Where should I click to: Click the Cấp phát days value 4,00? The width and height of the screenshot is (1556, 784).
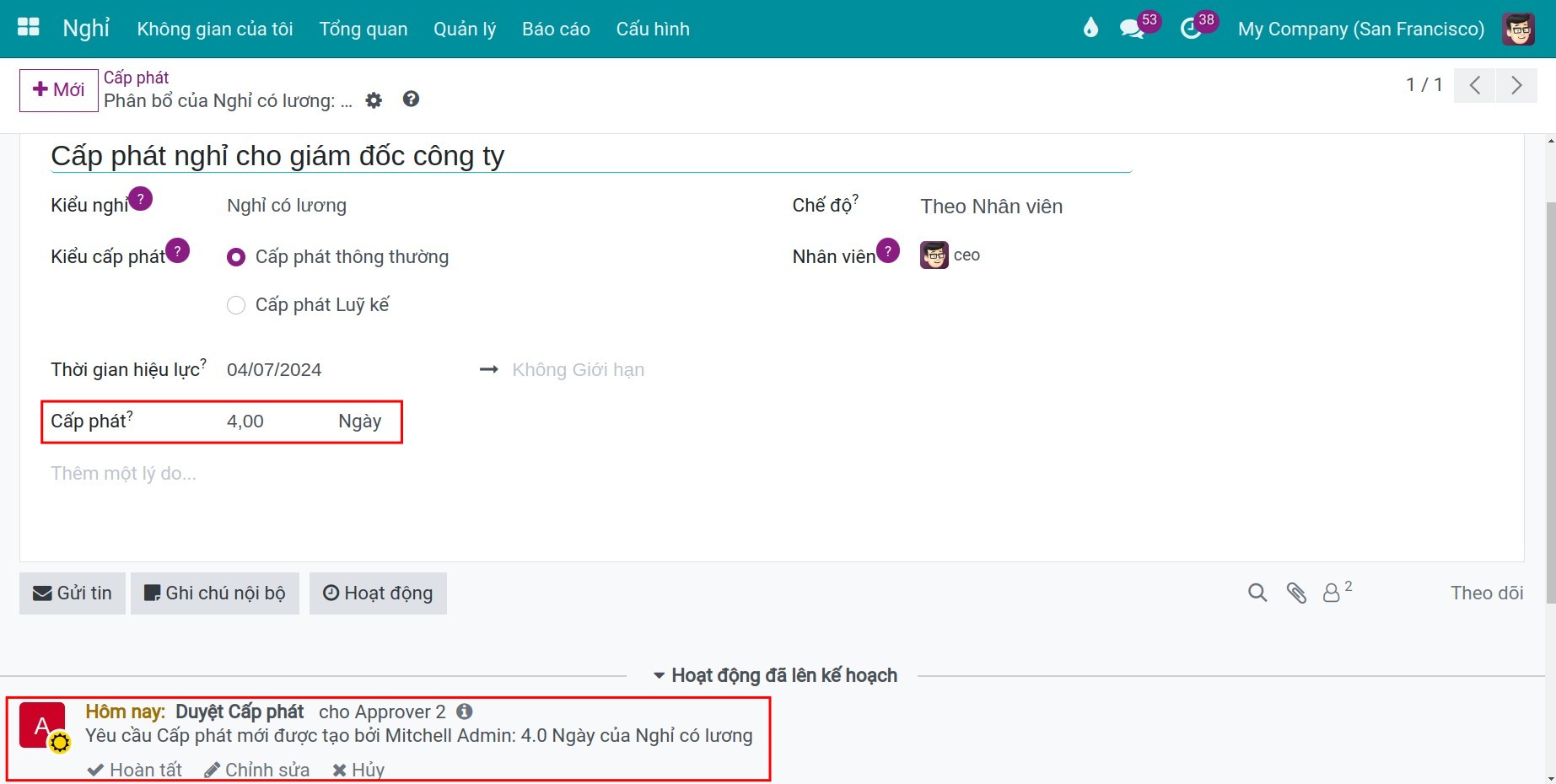tap(245, 422)
